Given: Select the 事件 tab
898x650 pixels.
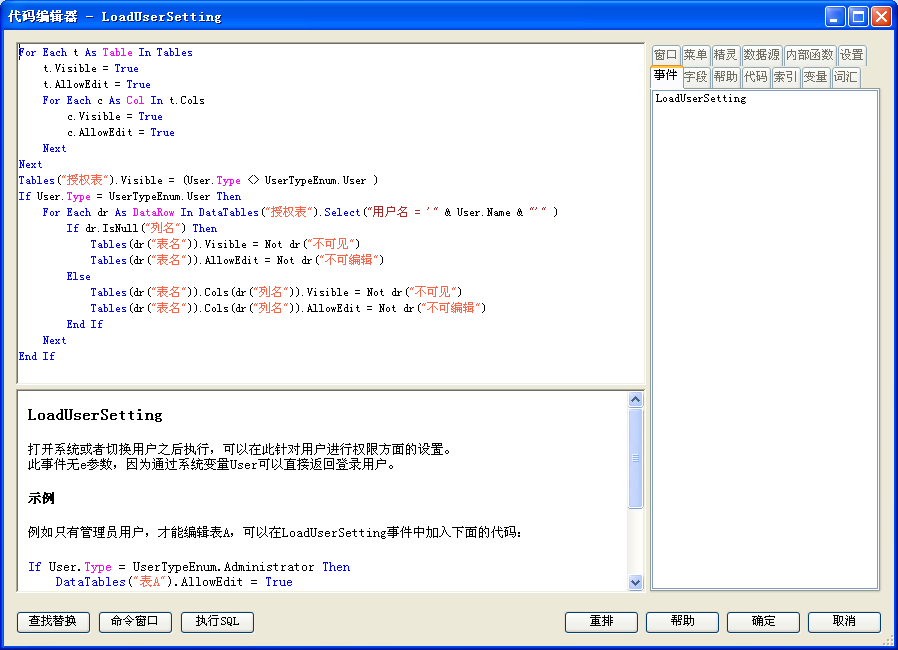Looking at the screenshot, I should [665, 76].
